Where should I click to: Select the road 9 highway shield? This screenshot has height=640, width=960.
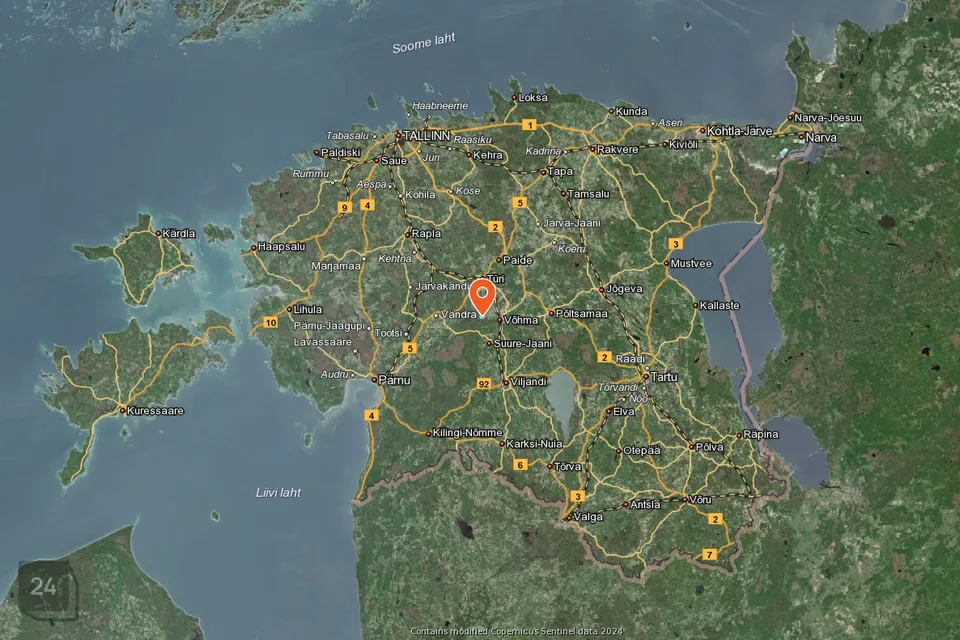click(x=345, y=207)
